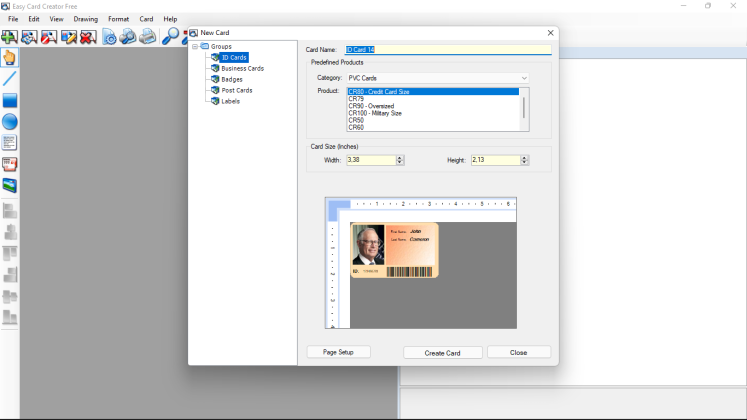Open the Card menu
The width and height of the screenshot is (747, 420).
pos(146,19)
